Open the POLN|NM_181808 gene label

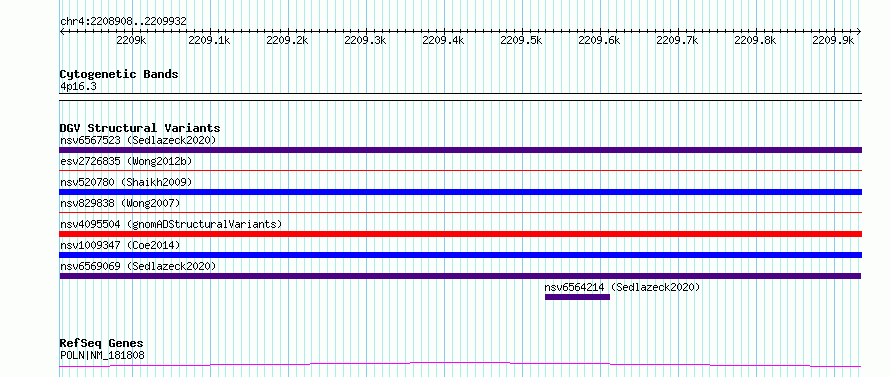click(x=102, y=355)
